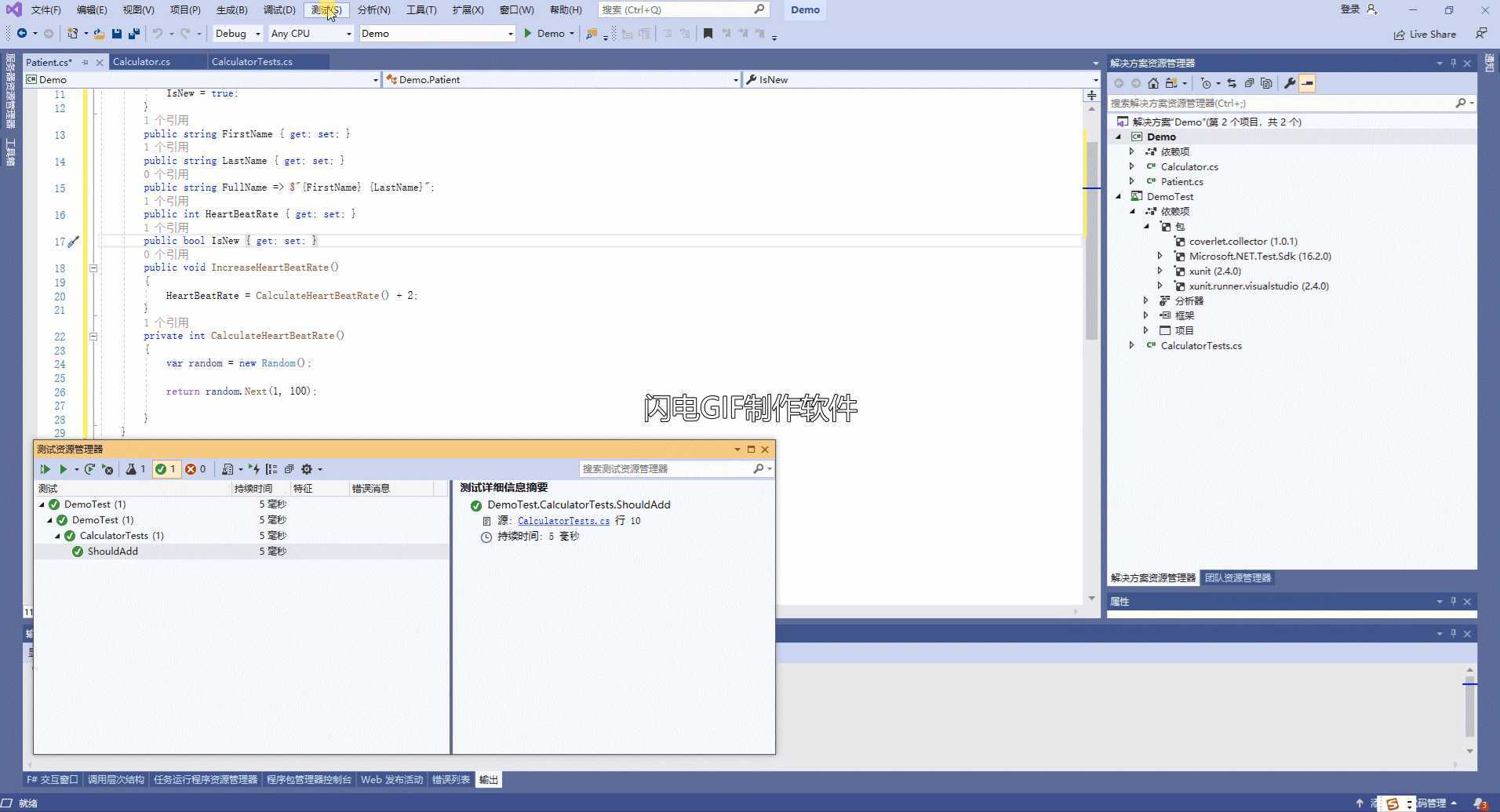Open Test Explorer settings gear

307,469
